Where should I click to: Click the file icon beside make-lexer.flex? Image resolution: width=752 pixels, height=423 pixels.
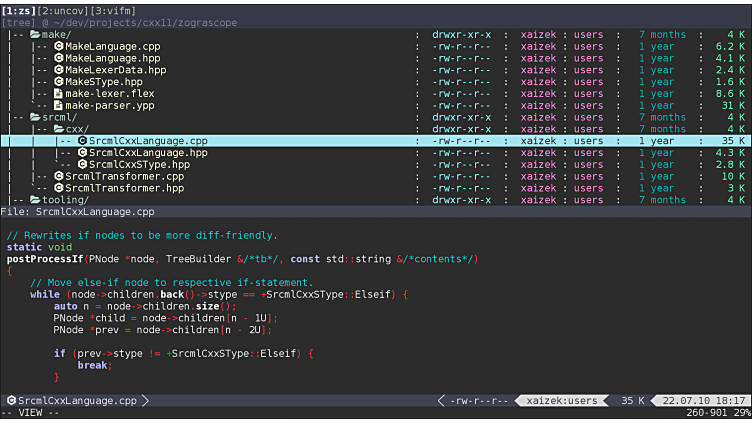pyautogui.click(x=57, y=94)
